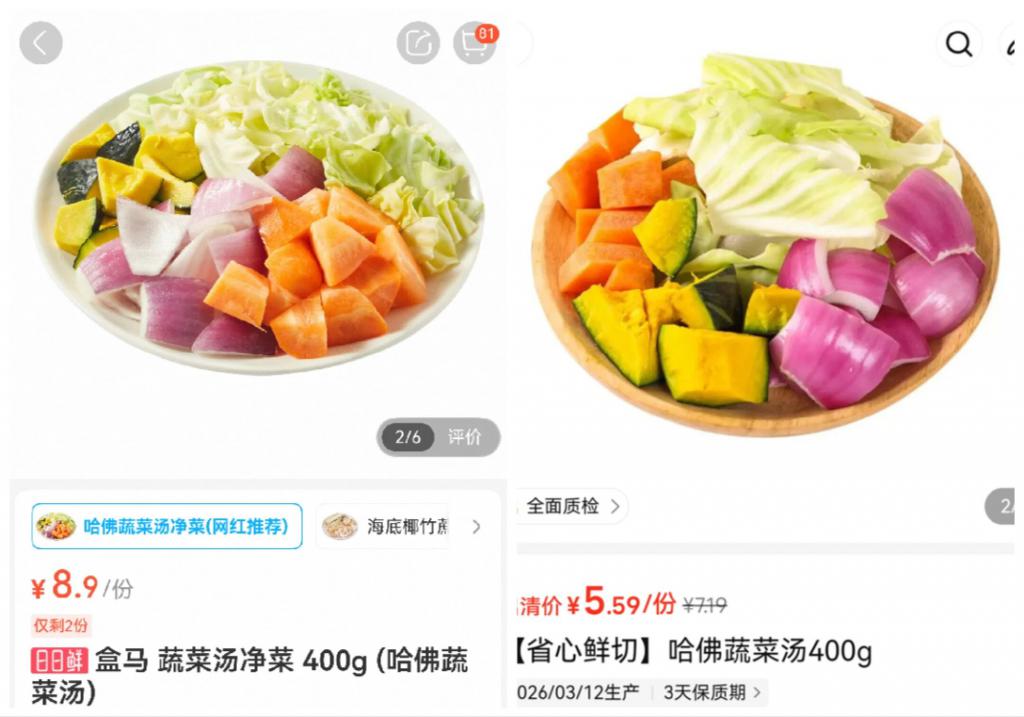The height and width of the screenshot is (717, 1024).
Task: Open the 全面质检 quality inspection link
Action: tap(571, 506)
